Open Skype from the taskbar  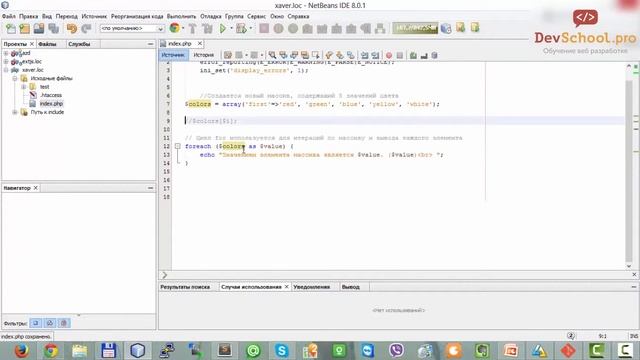click(x=281, y=351)
